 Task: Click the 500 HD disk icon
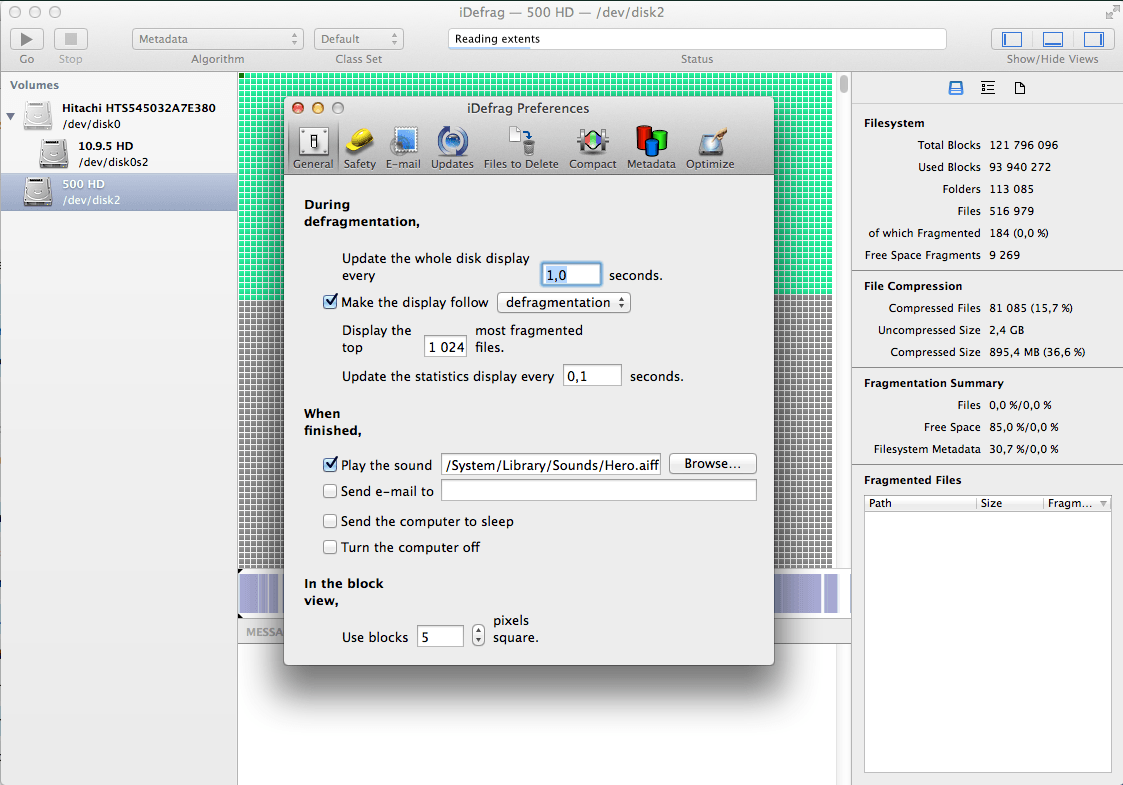(x=38, y=192)
